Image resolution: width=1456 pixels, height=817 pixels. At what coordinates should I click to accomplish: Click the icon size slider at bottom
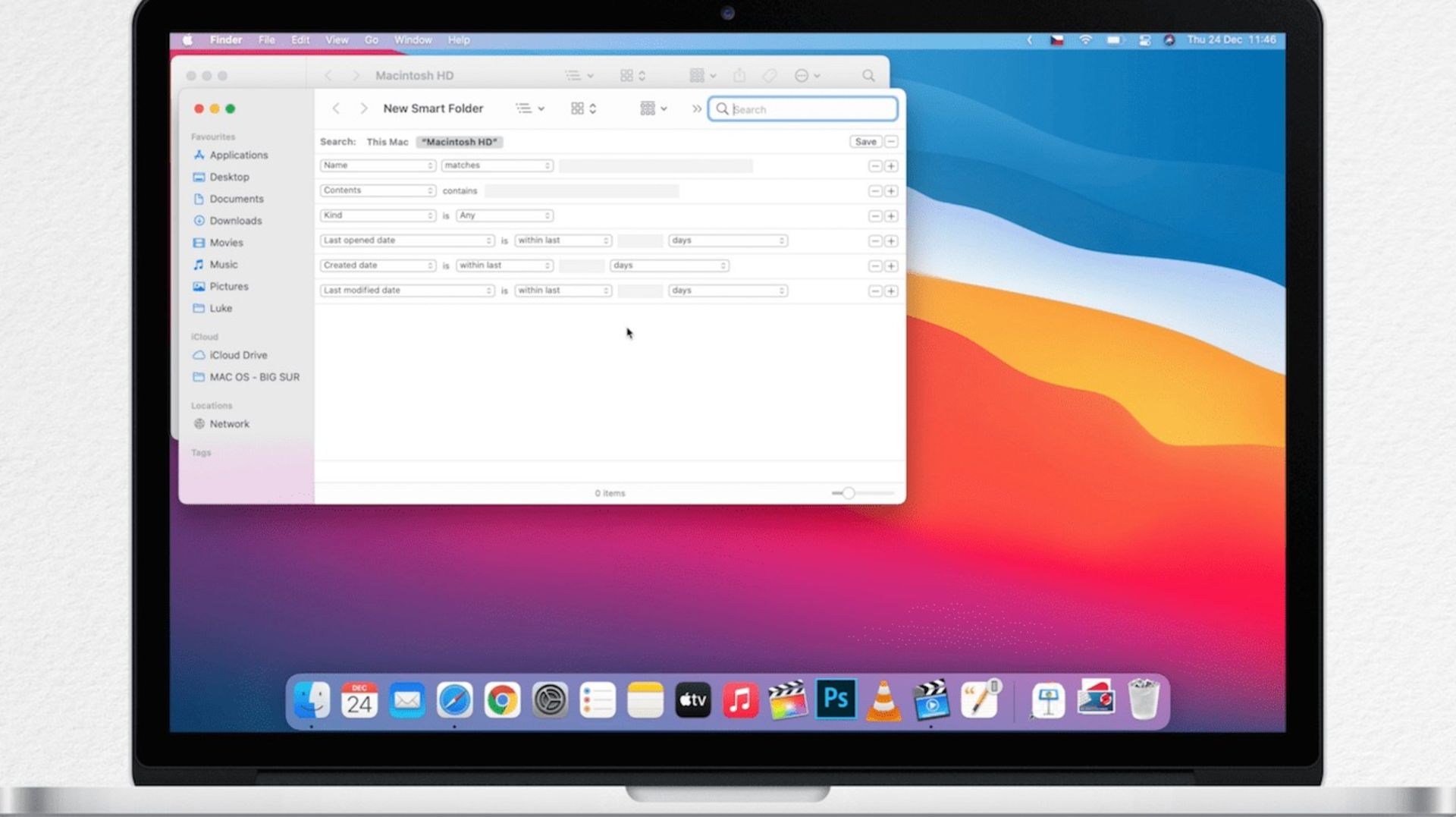click(849, 493)
